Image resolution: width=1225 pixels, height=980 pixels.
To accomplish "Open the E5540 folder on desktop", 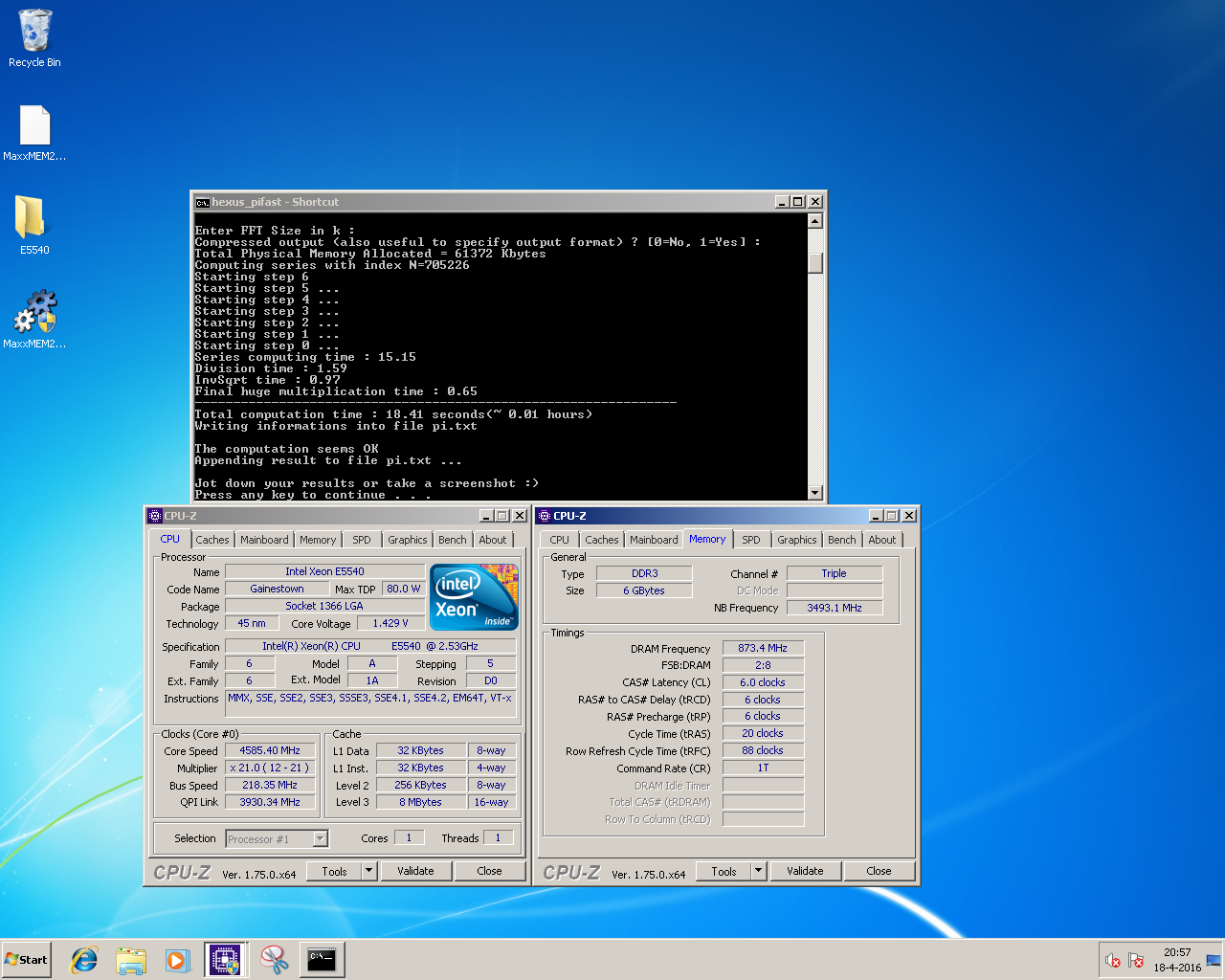I will click(x=34, y=225).
